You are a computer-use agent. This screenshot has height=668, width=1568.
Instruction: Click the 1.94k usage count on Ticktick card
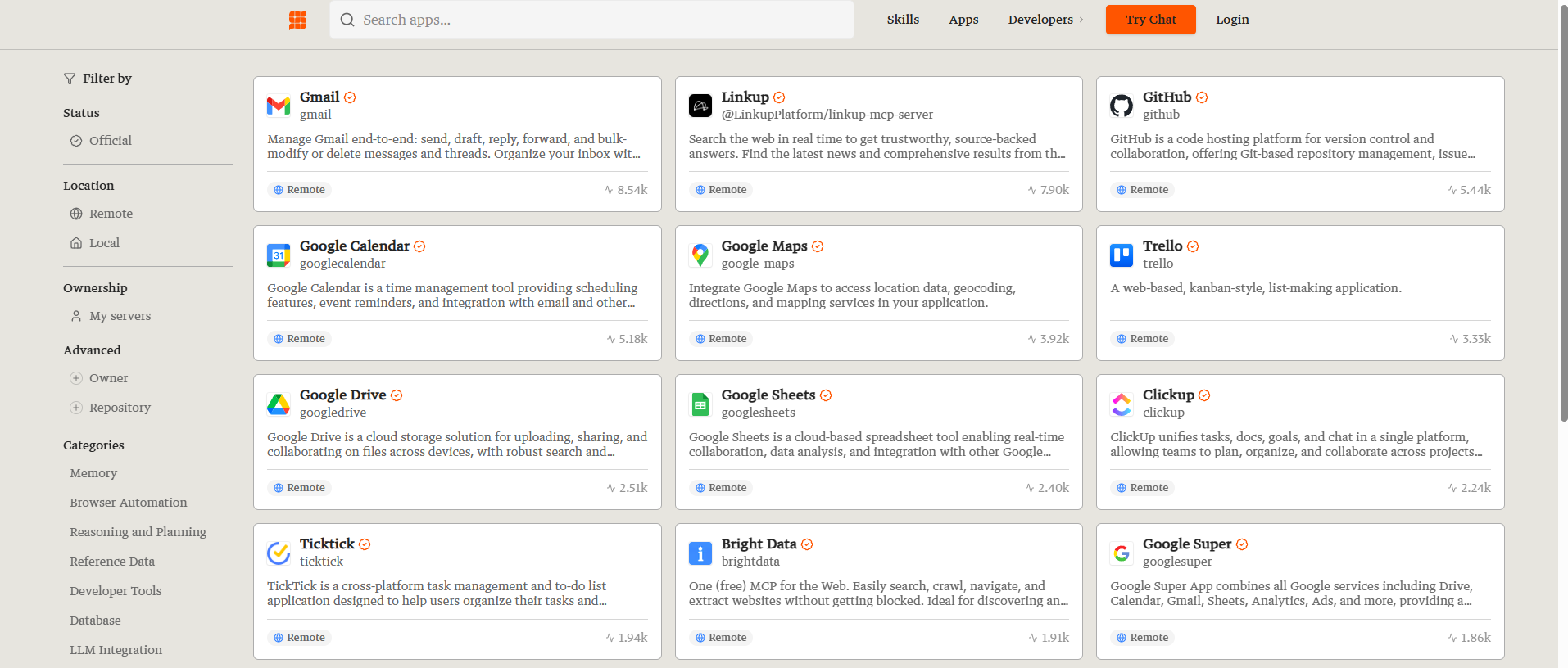[x=627, y=638]
